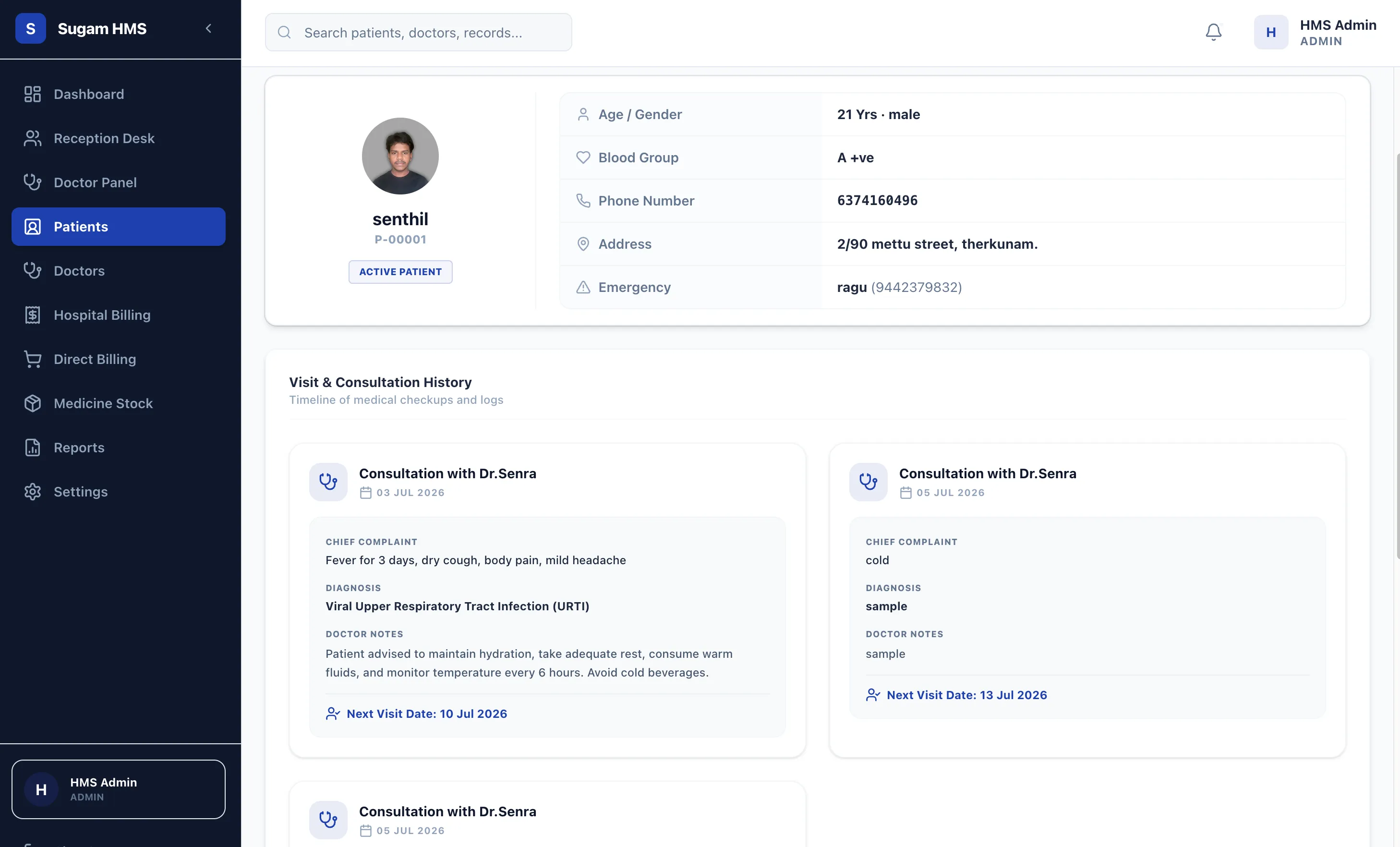Click calendar icon beside 03 JUL 2026
This screenshot has height=847, width=1400.
pyautogui.click(x=365, y=493)
